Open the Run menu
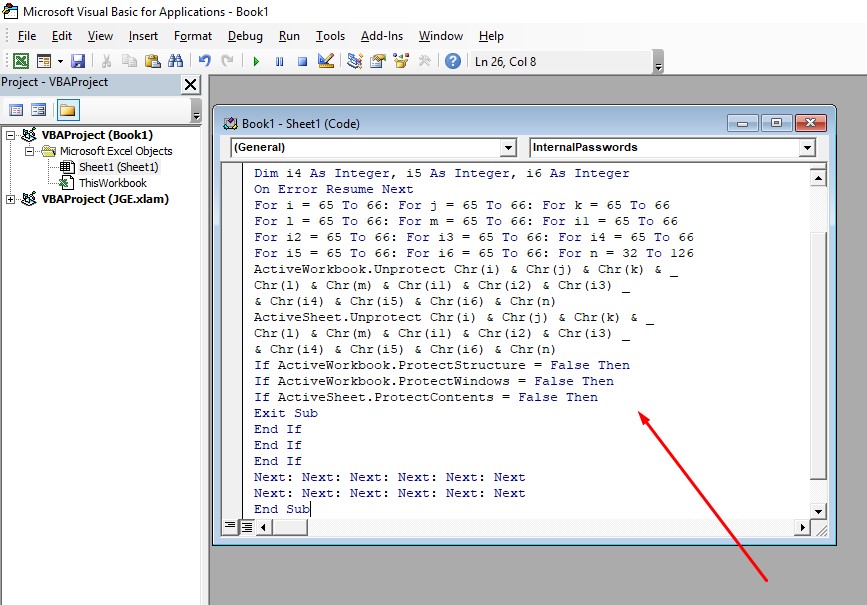Screen dimensions: 867x605 tap(289, 36)
